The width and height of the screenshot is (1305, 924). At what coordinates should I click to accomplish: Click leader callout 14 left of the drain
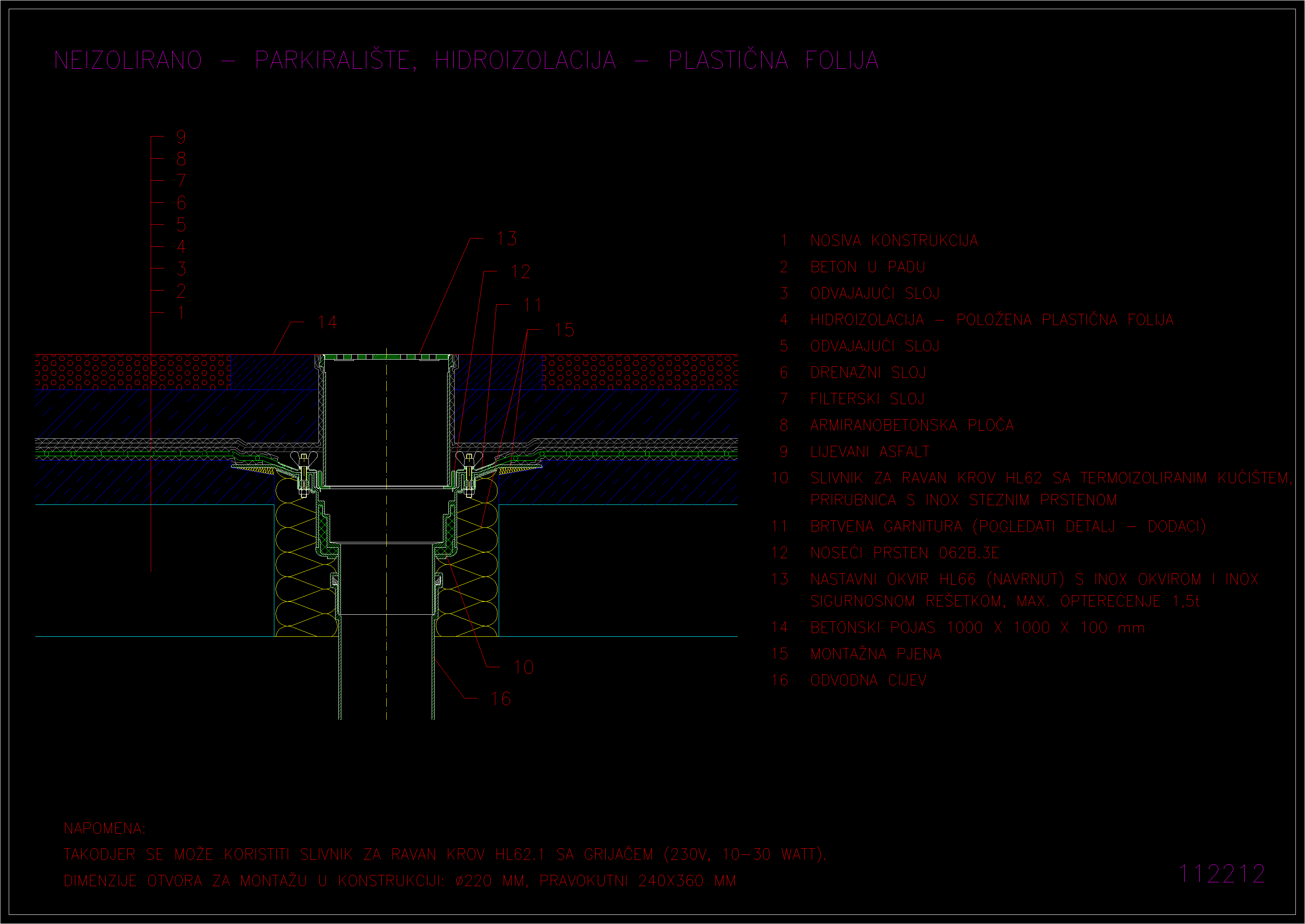click(x=328, y=323)
